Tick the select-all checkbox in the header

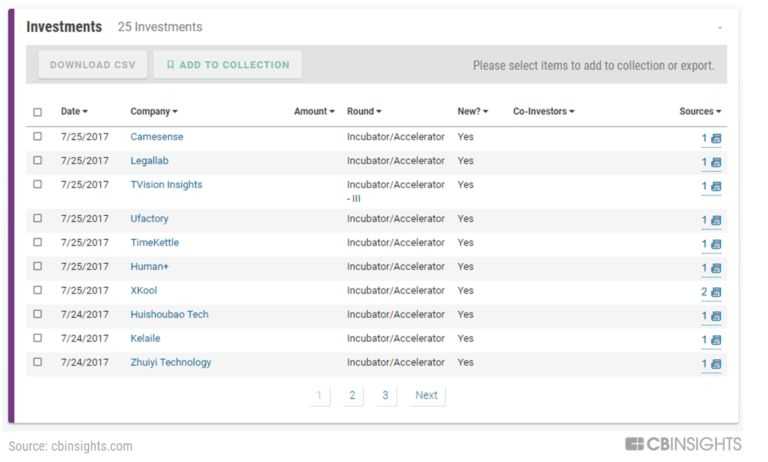[38, 112]
